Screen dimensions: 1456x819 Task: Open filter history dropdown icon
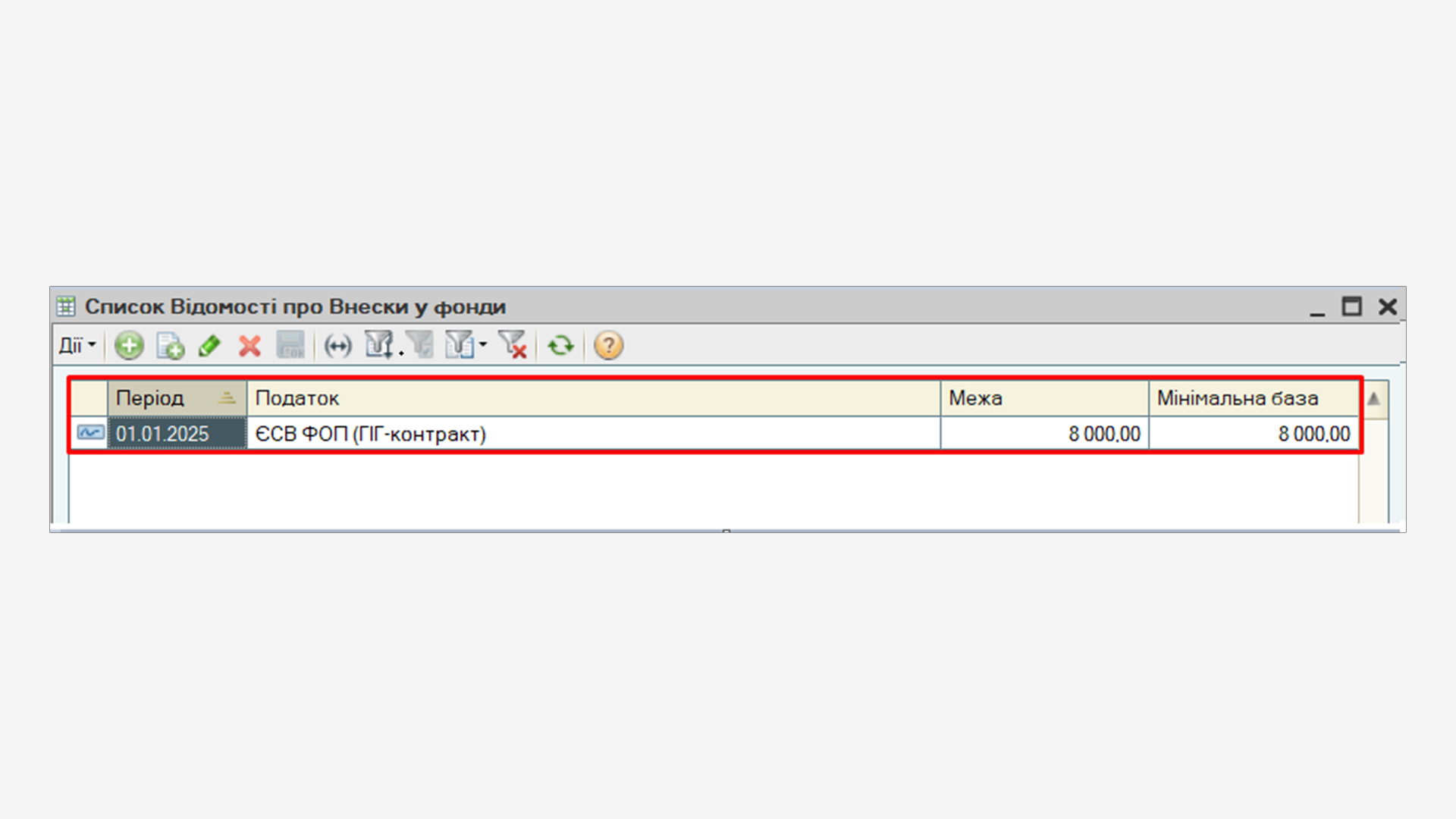465,345
